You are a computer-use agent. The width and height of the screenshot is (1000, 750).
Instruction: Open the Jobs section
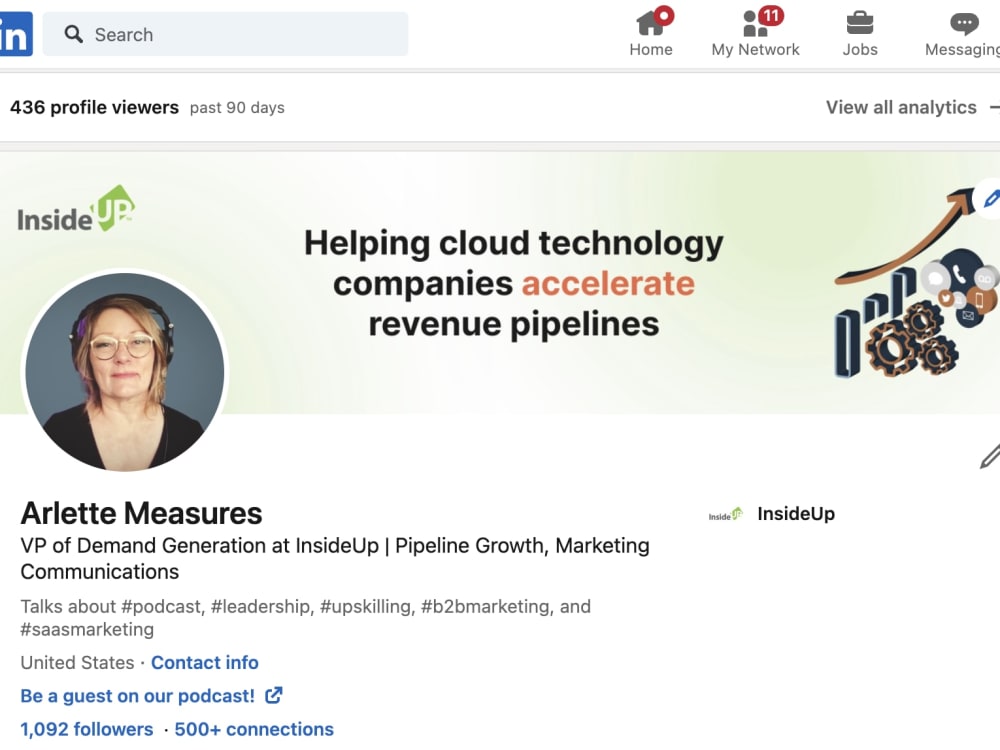click(859, 33)
